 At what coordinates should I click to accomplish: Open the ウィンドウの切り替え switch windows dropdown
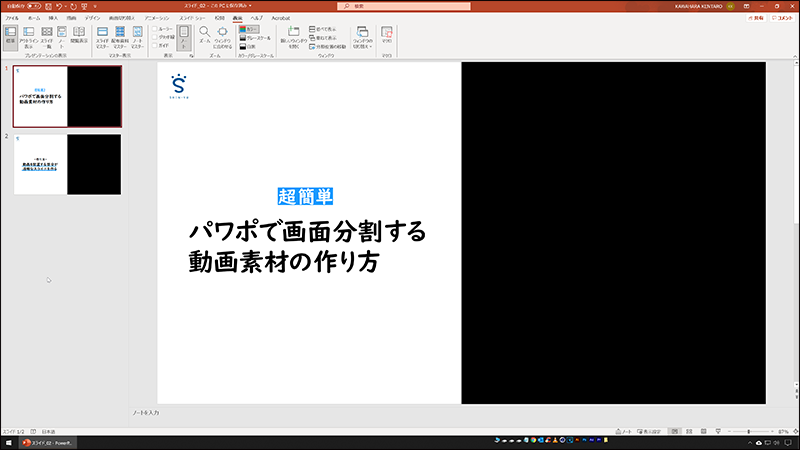click(x=362, y=38)
